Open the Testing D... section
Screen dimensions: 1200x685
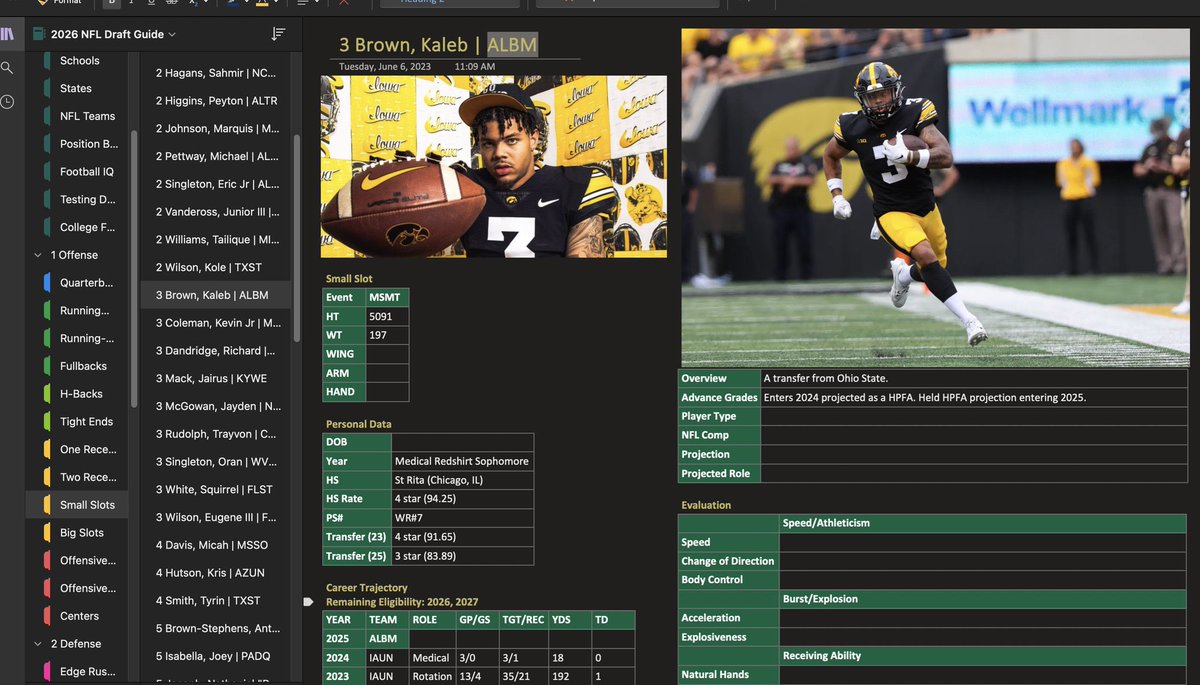point(85,200)
